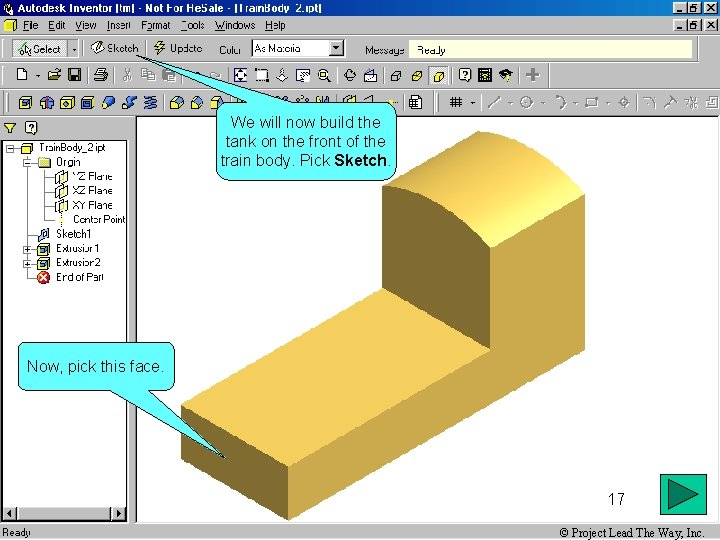This screenshot has width=720, height=540.
Task: Select the Shell feature tool
Action: click(x=87, y=102)
